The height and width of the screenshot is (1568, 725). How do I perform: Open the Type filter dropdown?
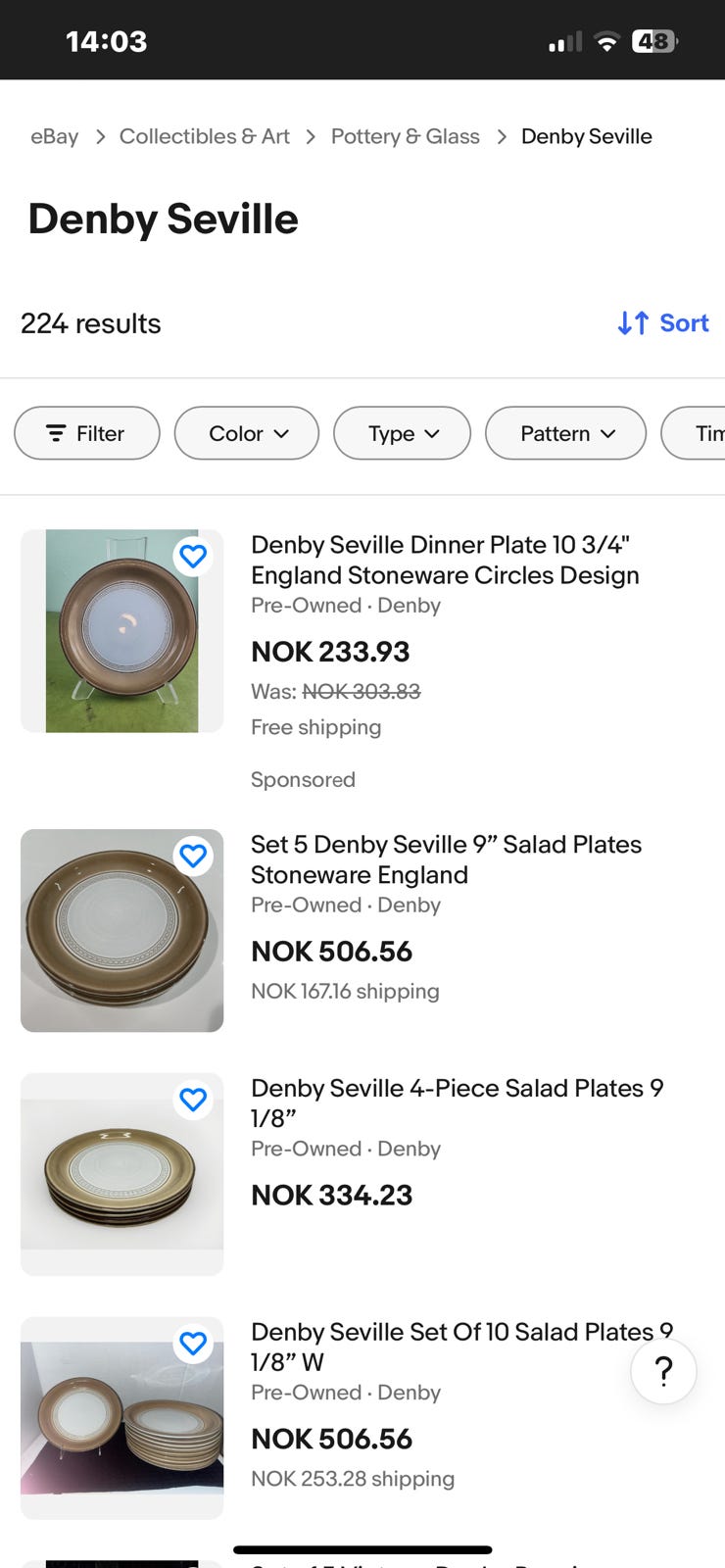click(402, 433)
